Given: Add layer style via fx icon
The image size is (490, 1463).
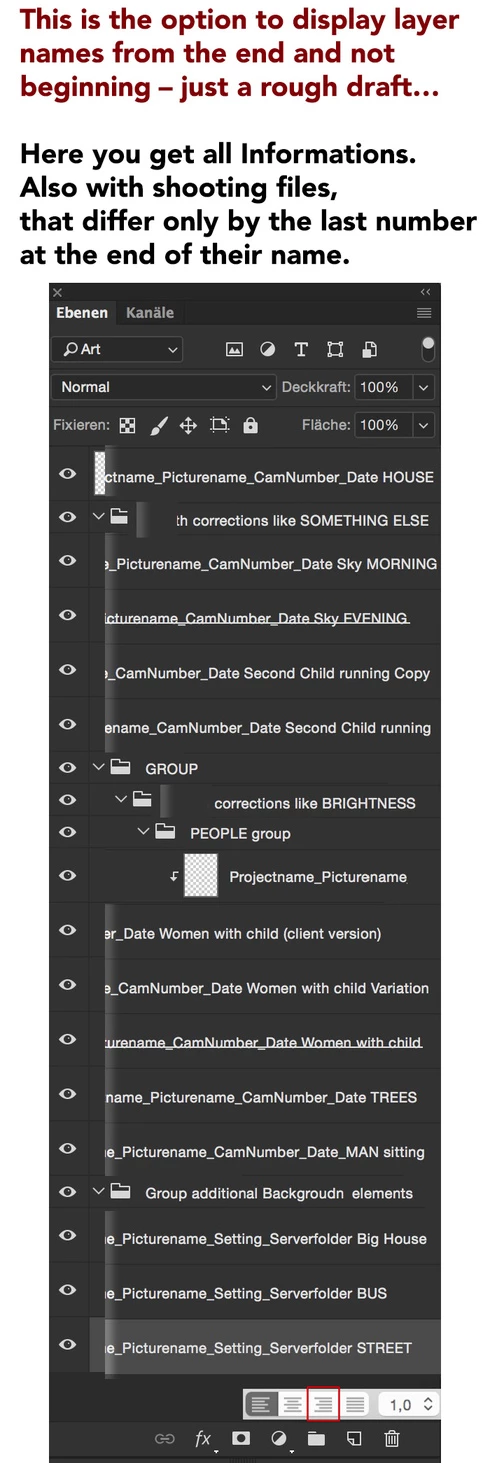Looking at the screenshot, I should click(203, 1439).
